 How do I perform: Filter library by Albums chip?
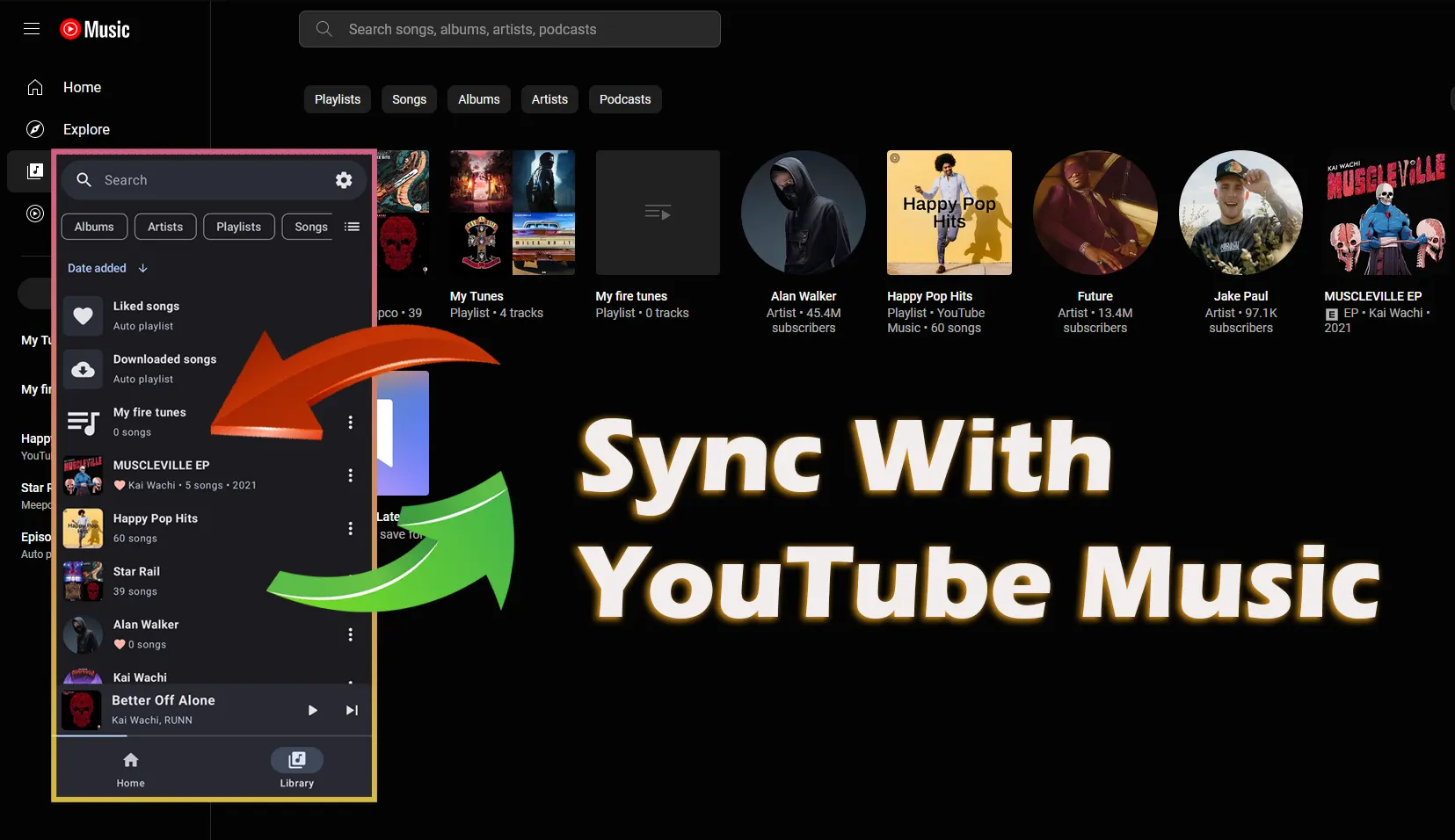pos(479,99)
